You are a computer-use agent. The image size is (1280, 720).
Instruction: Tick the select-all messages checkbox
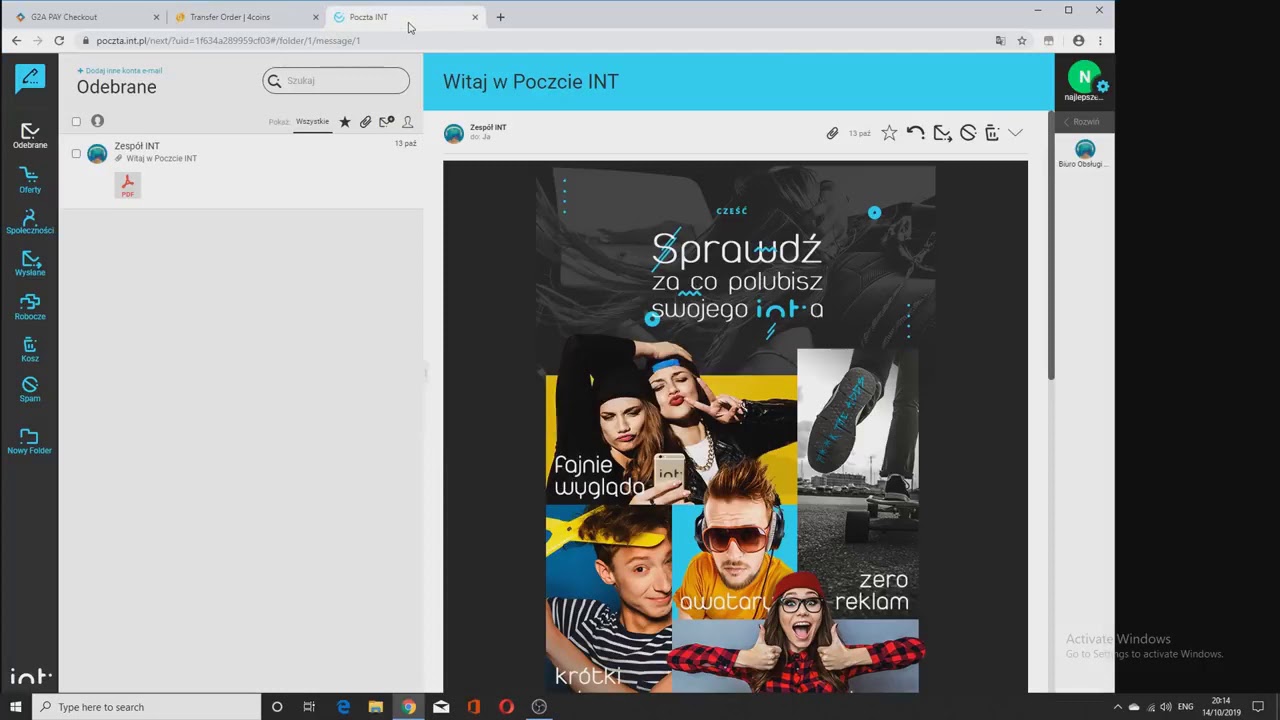(76, 122)
